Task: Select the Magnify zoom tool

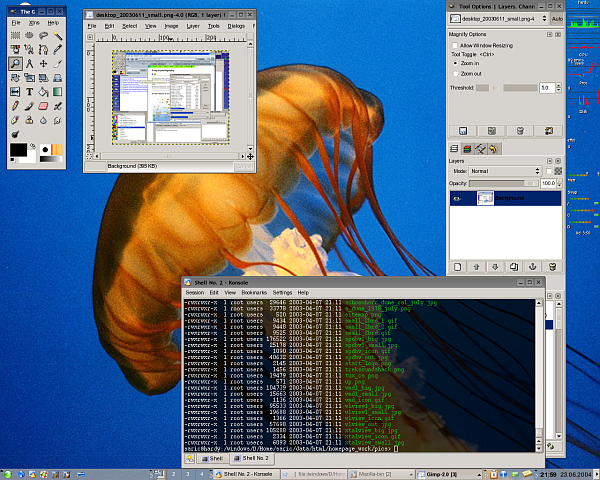Action: (16, 63)
